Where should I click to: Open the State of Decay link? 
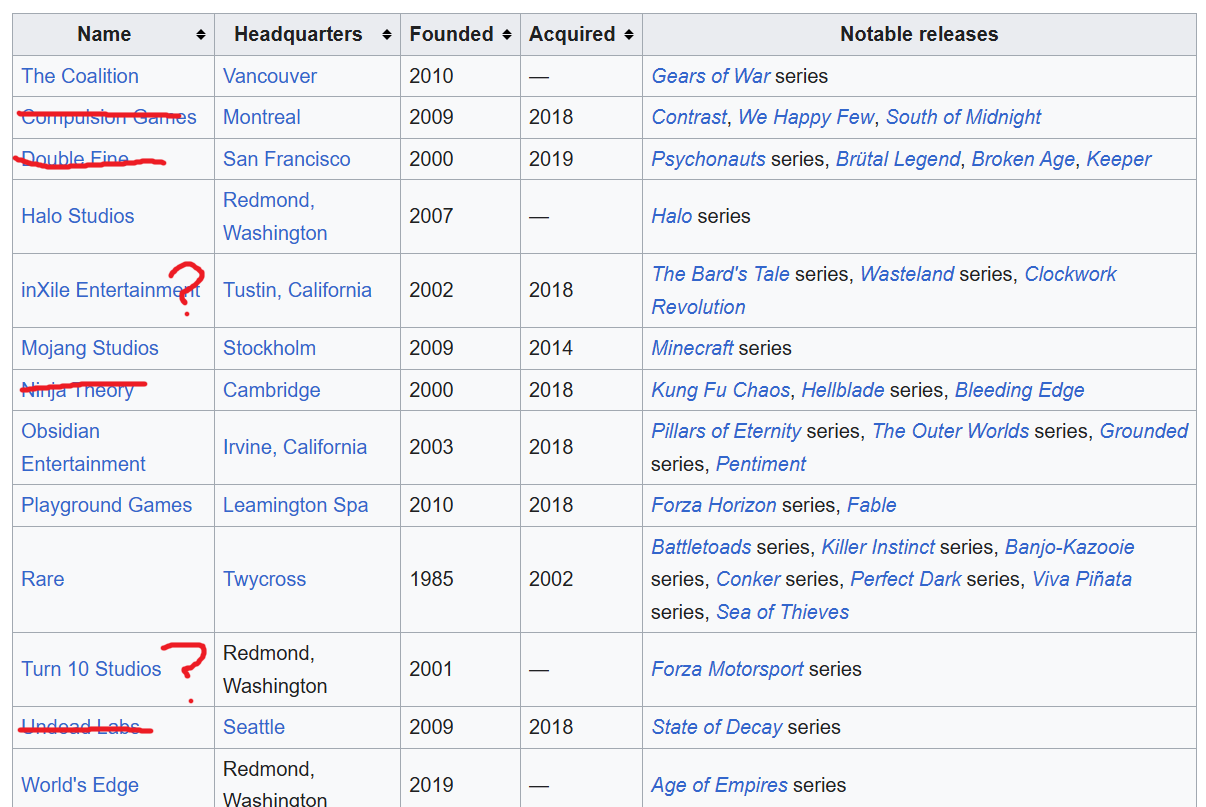coord(717,727)
